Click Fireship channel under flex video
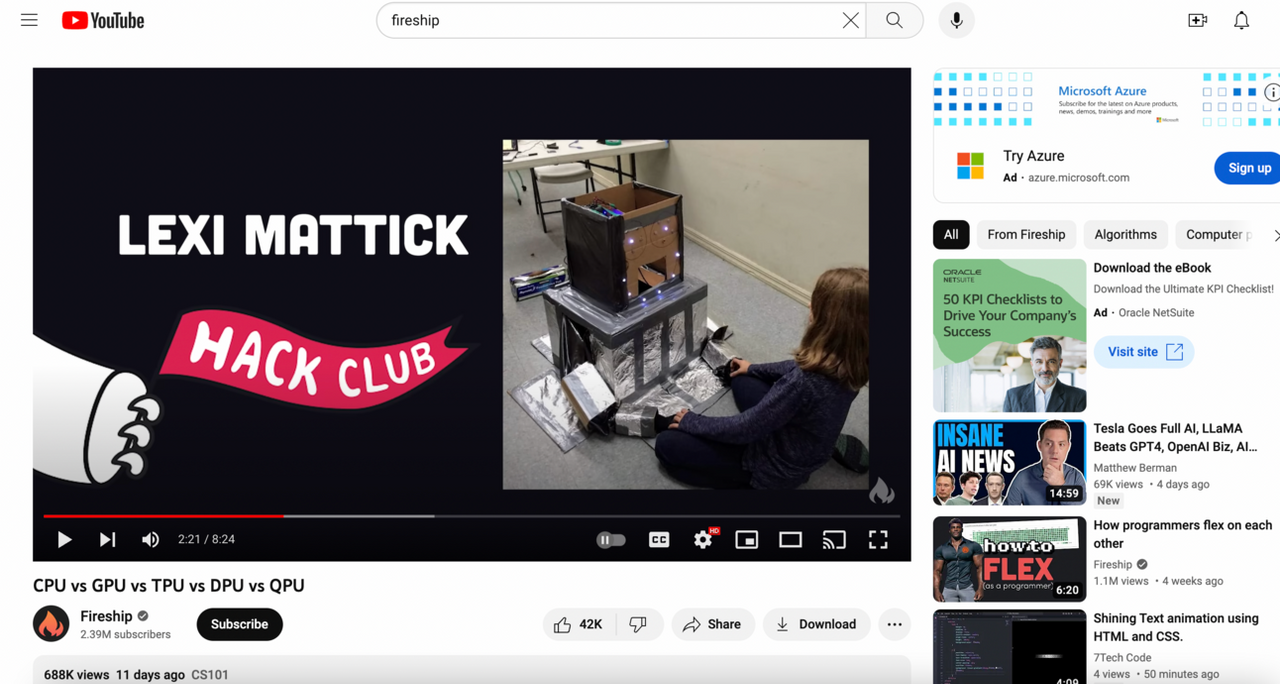 click(x=1113, y=565)
